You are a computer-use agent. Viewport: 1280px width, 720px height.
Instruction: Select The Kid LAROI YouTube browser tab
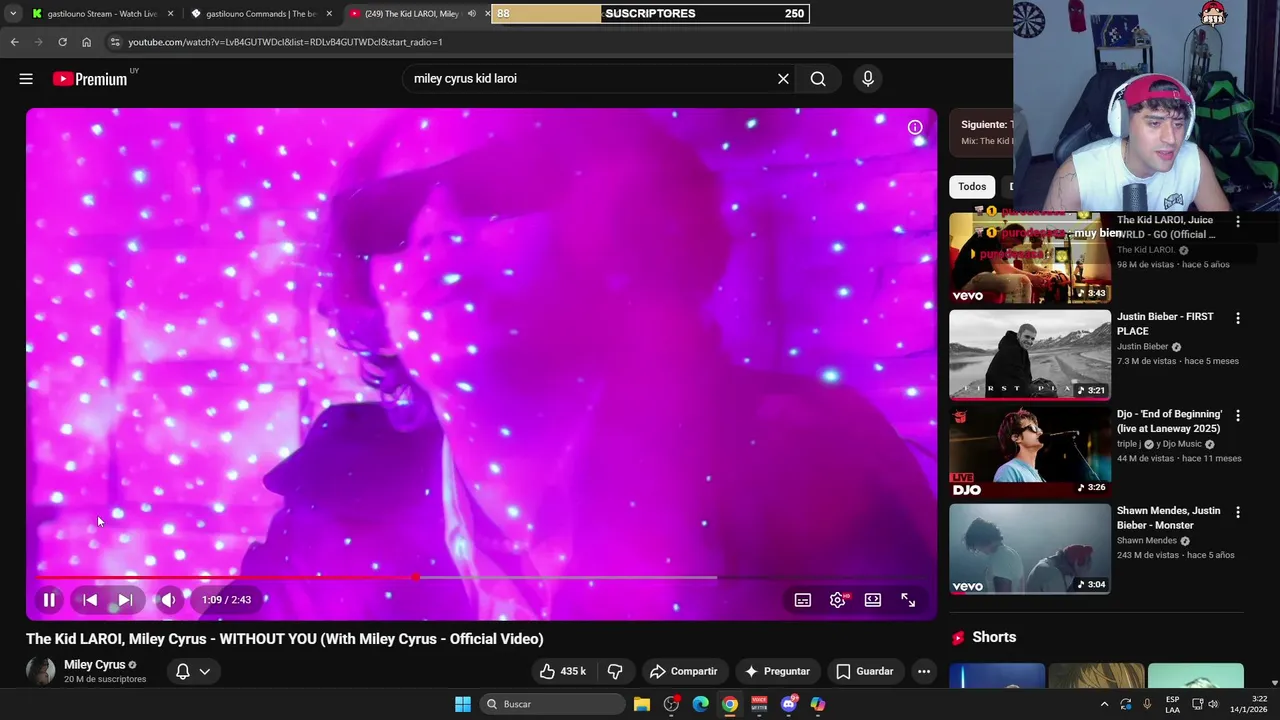(410, 14)
